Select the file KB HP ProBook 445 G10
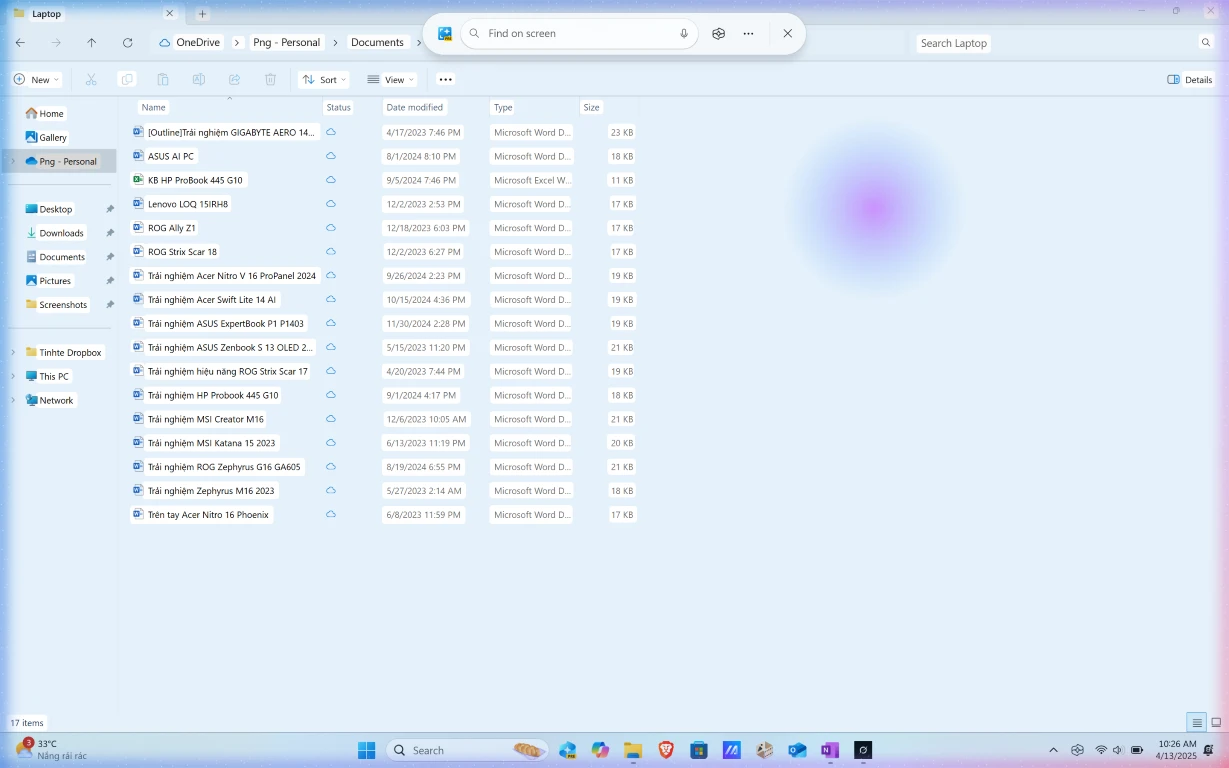Image resolution: width=1229 pixels, height=768 pixels. (x=195, y=180)
